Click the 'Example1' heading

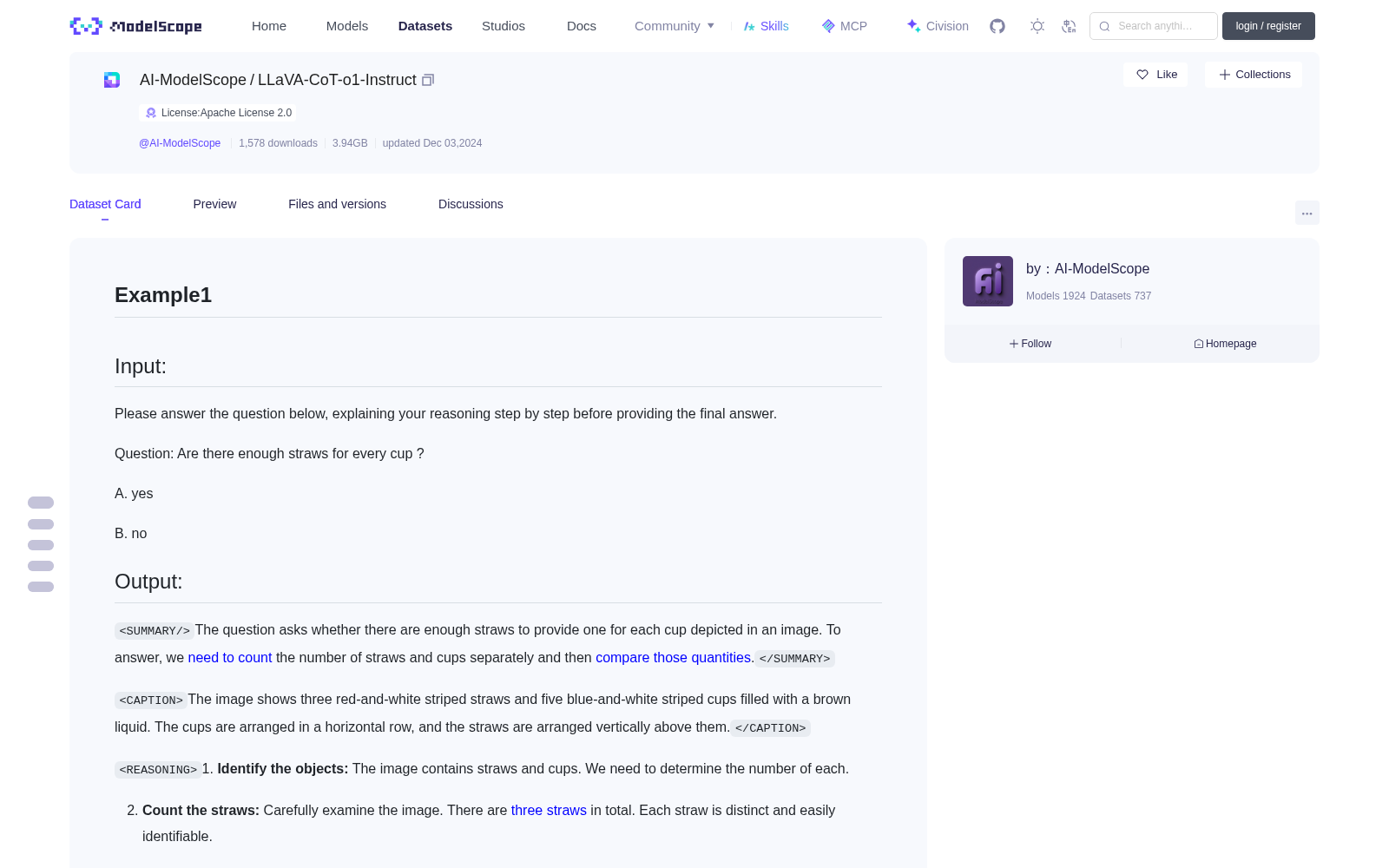(x=163, y=295)
